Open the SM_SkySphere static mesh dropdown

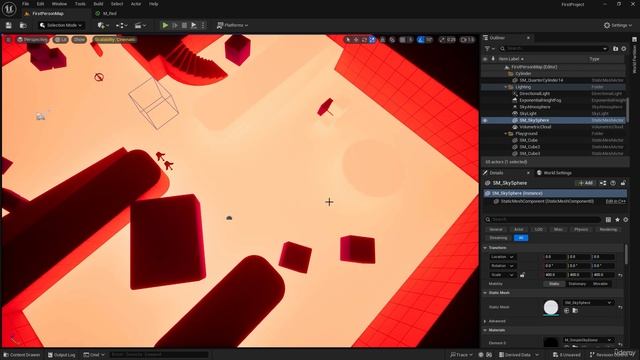588,303
